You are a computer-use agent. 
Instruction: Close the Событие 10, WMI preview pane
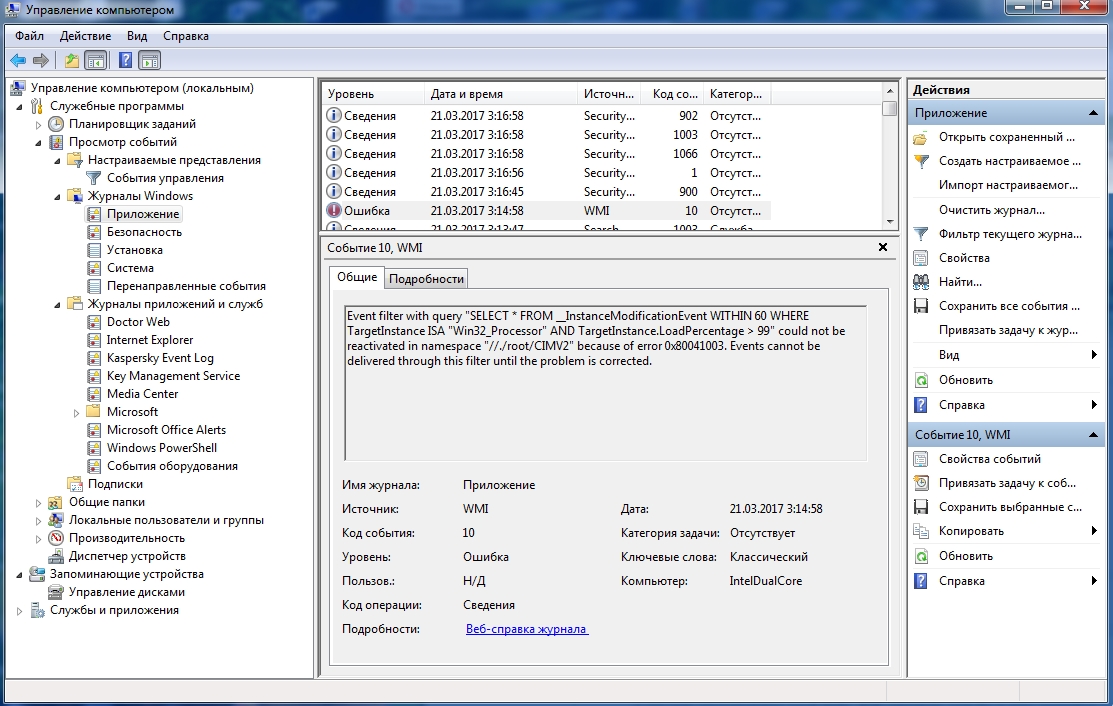pos(883,248)
